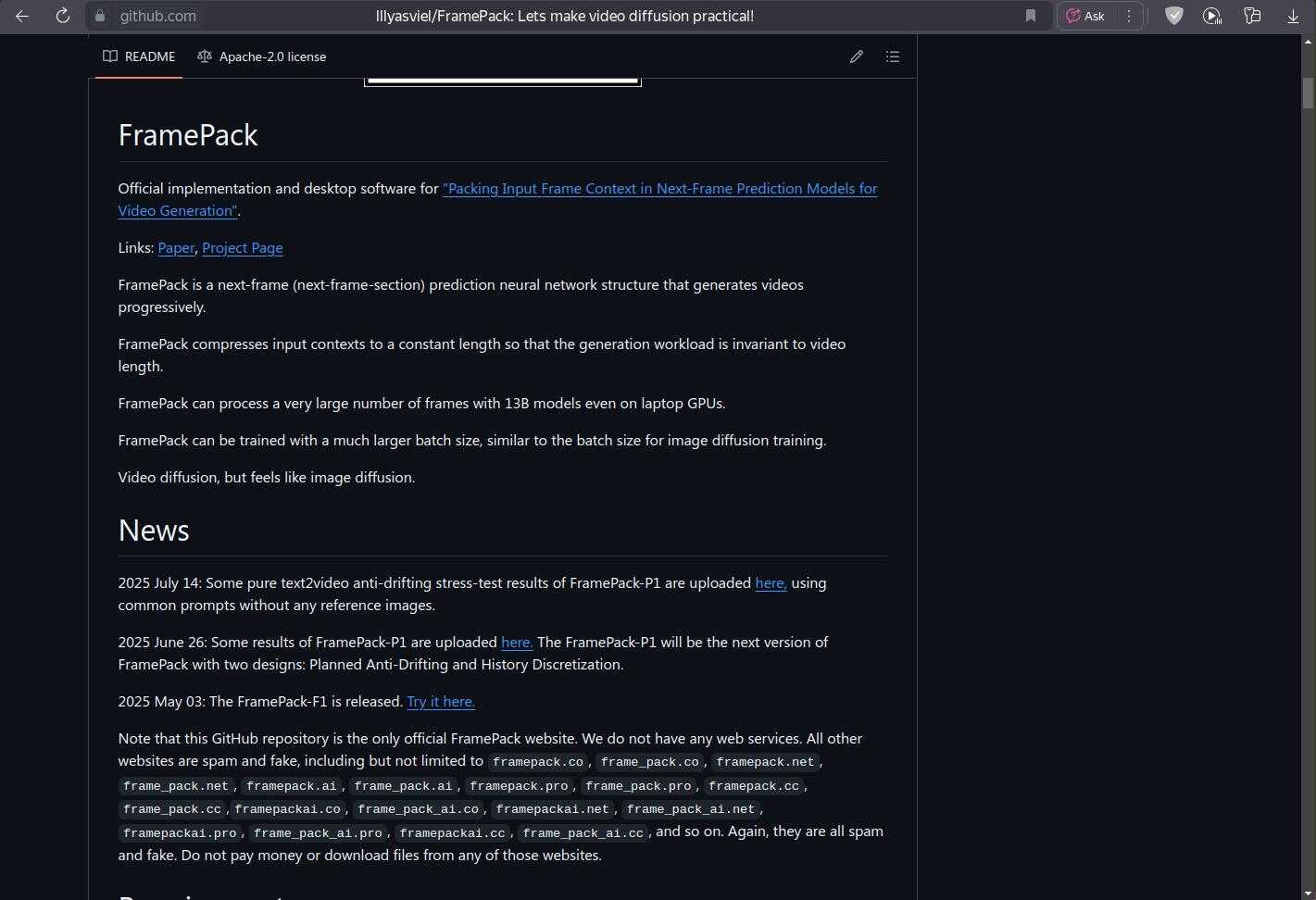Click the framepack.pro code text
Screen dimensions: 1316x900
click(519, 786)
